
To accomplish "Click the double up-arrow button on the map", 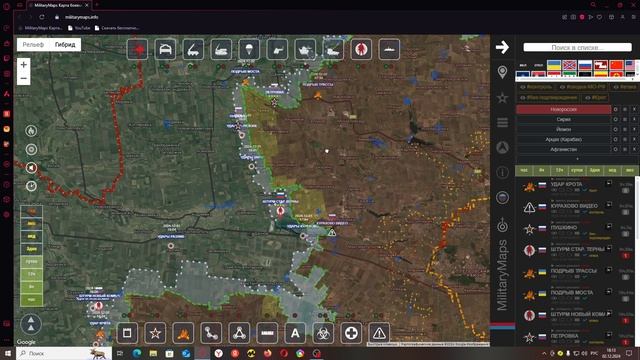I will click(x=31, y=324).
